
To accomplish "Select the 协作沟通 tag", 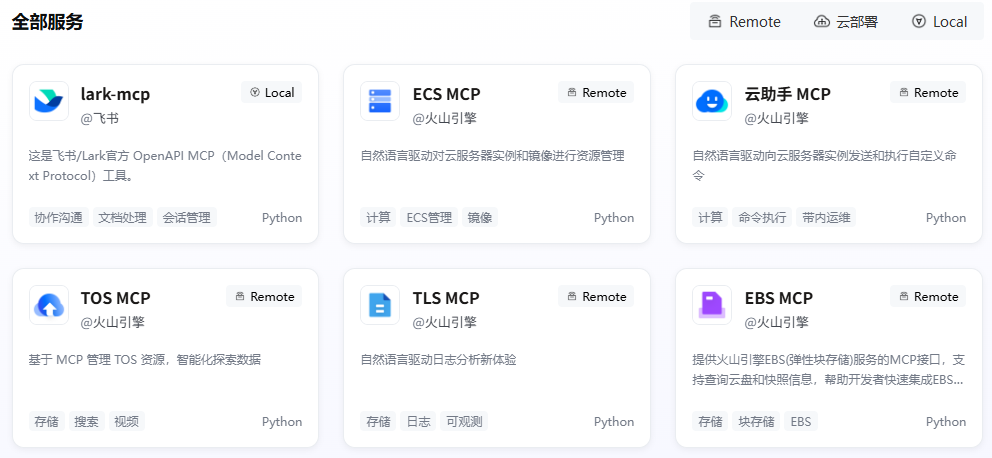I will 59,218.
